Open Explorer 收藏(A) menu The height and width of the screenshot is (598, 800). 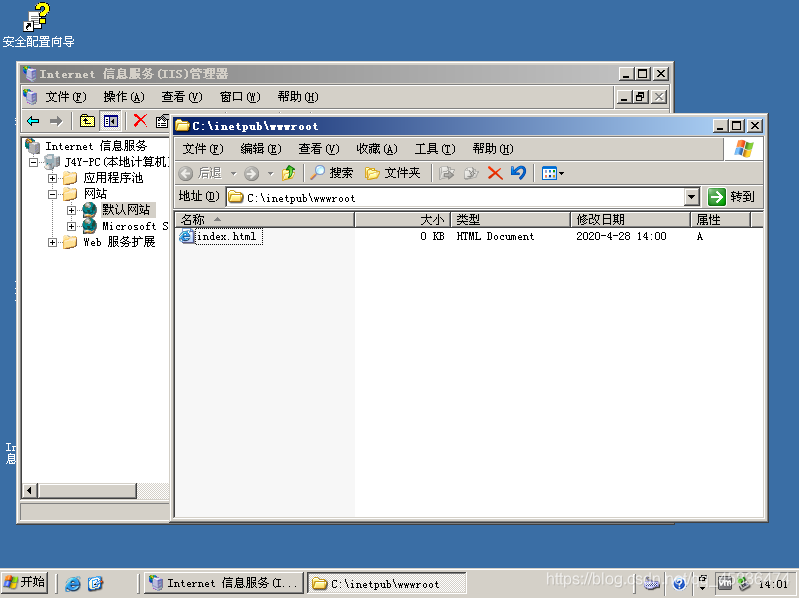pos(377,149)
